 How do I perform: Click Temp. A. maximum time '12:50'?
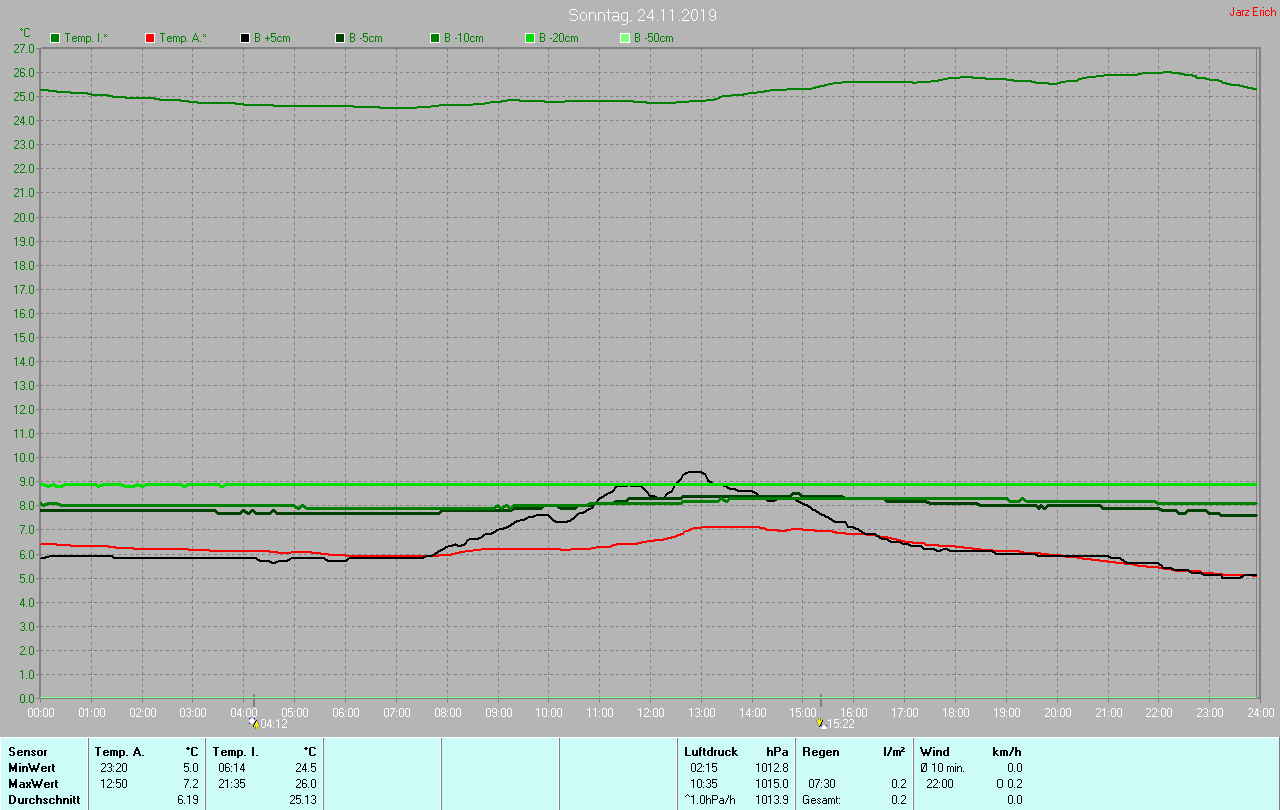[114, 783]
